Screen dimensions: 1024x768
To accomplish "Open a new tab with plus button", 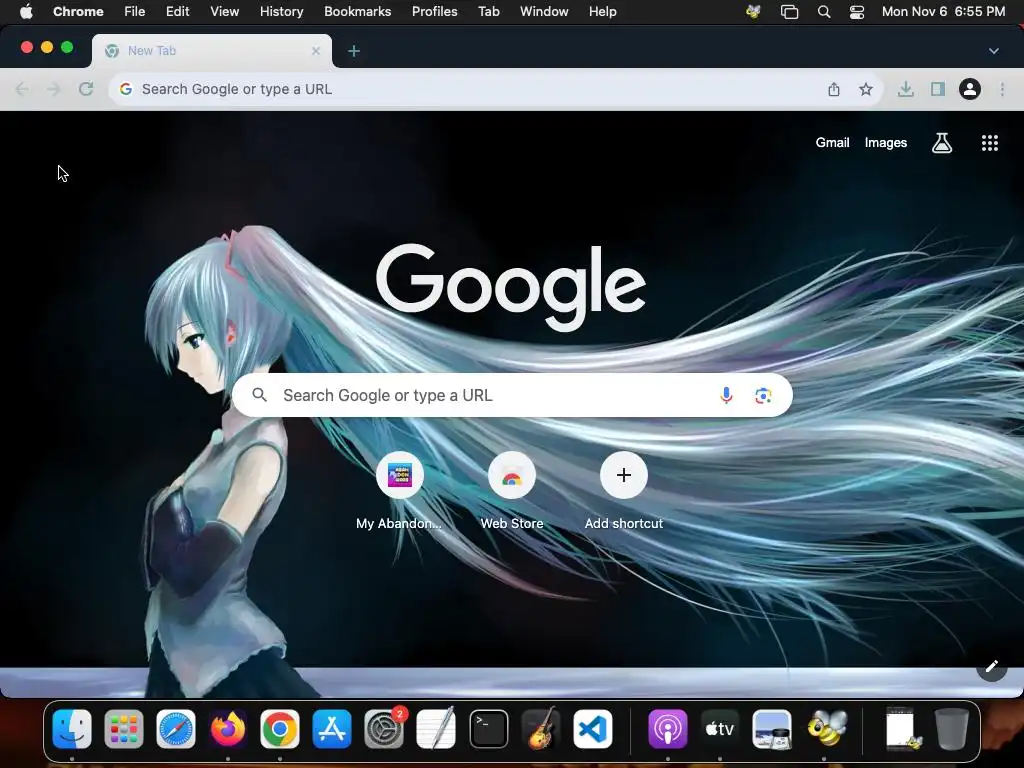I will (x=354, y=51).
